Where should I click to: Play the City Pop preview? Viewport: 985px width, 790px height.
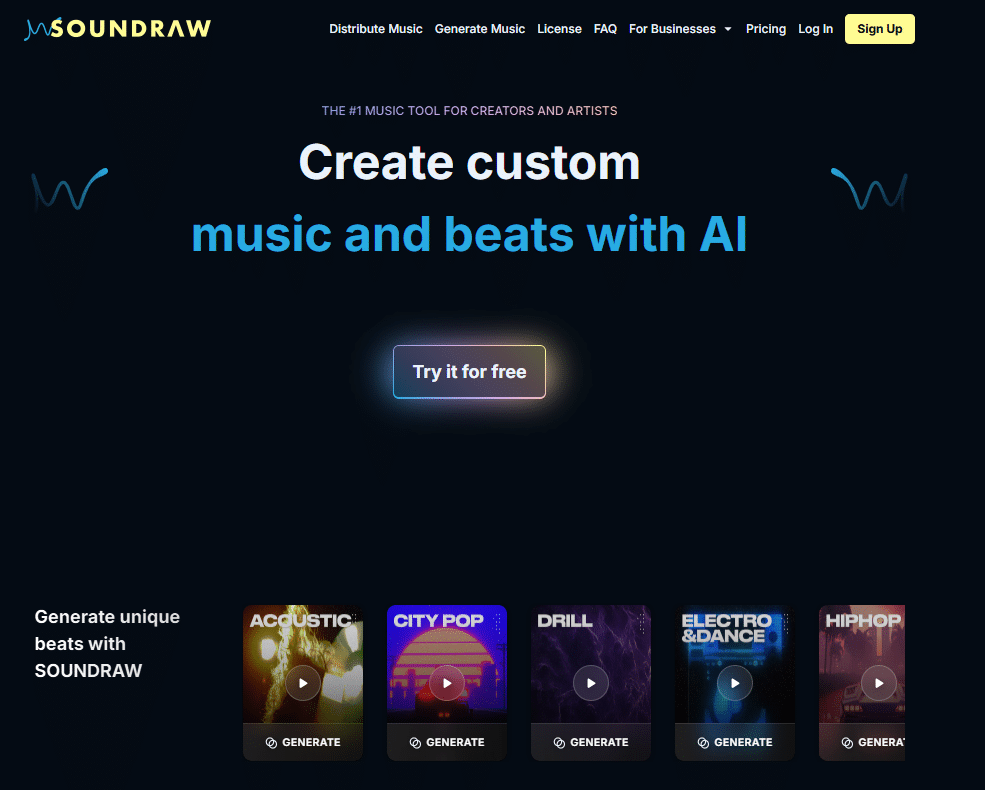pyautogui.click(x=447, y=683)
